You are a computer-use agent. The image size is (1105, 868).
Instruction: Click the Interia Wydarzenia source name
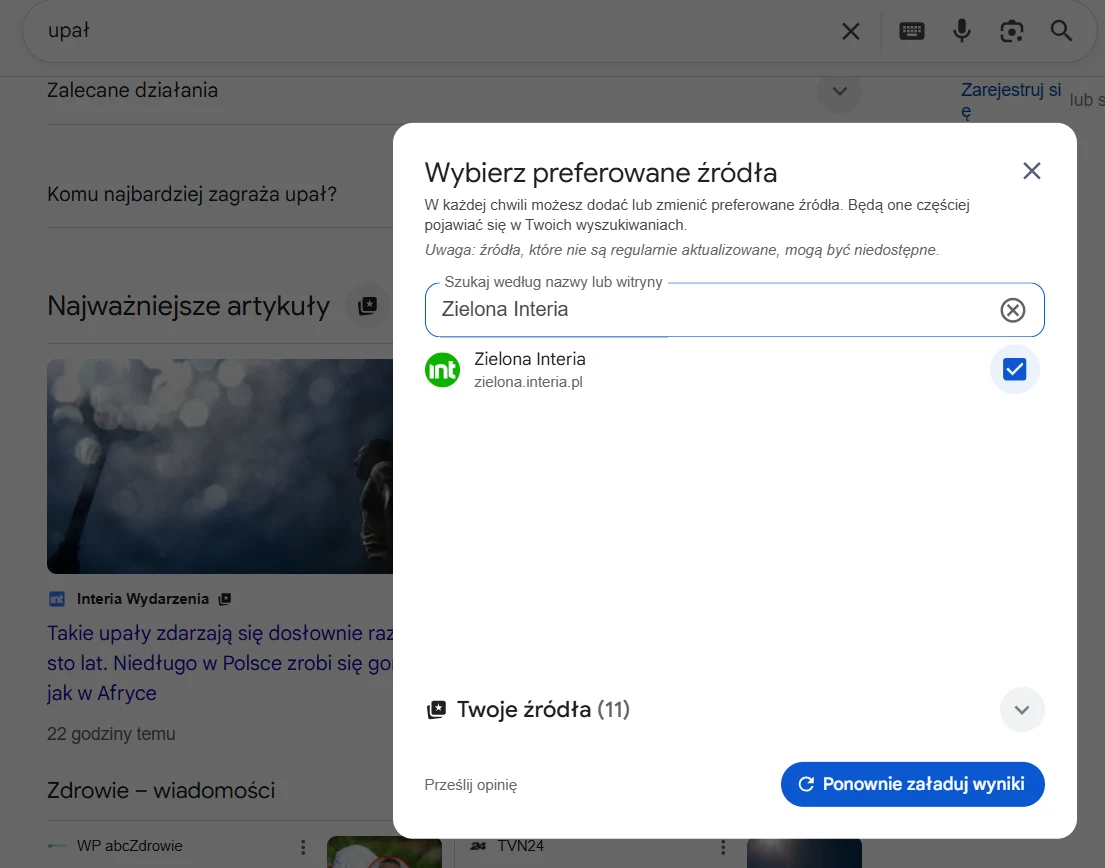click(143, 599)
